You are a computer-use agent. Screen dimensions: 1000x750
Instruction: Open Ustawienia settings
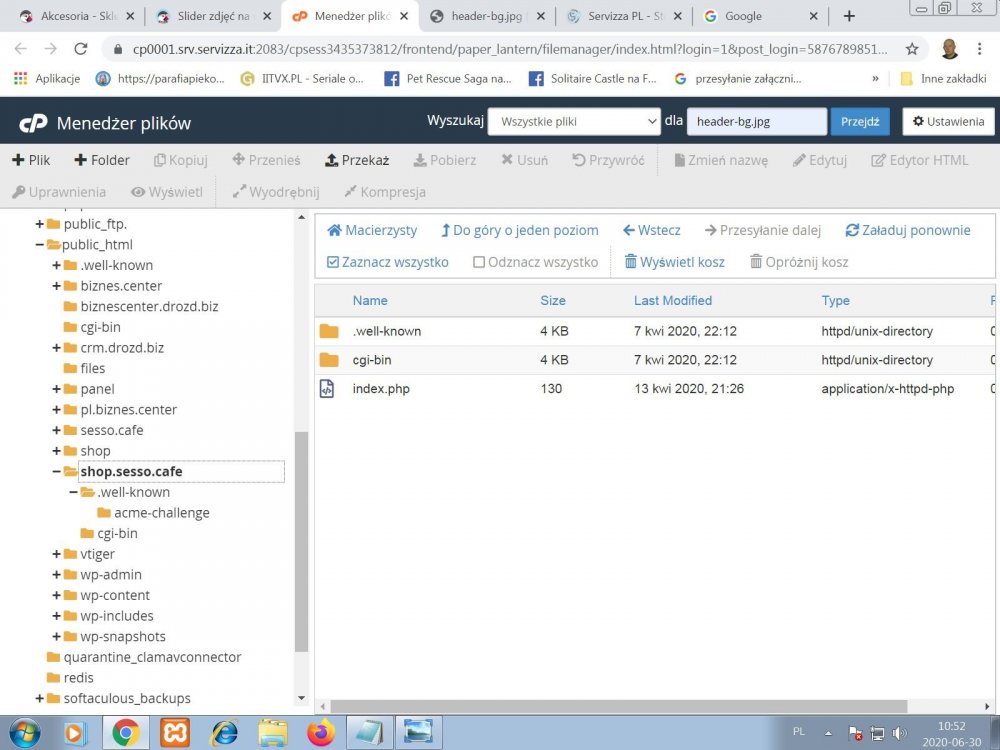[948, 122]
